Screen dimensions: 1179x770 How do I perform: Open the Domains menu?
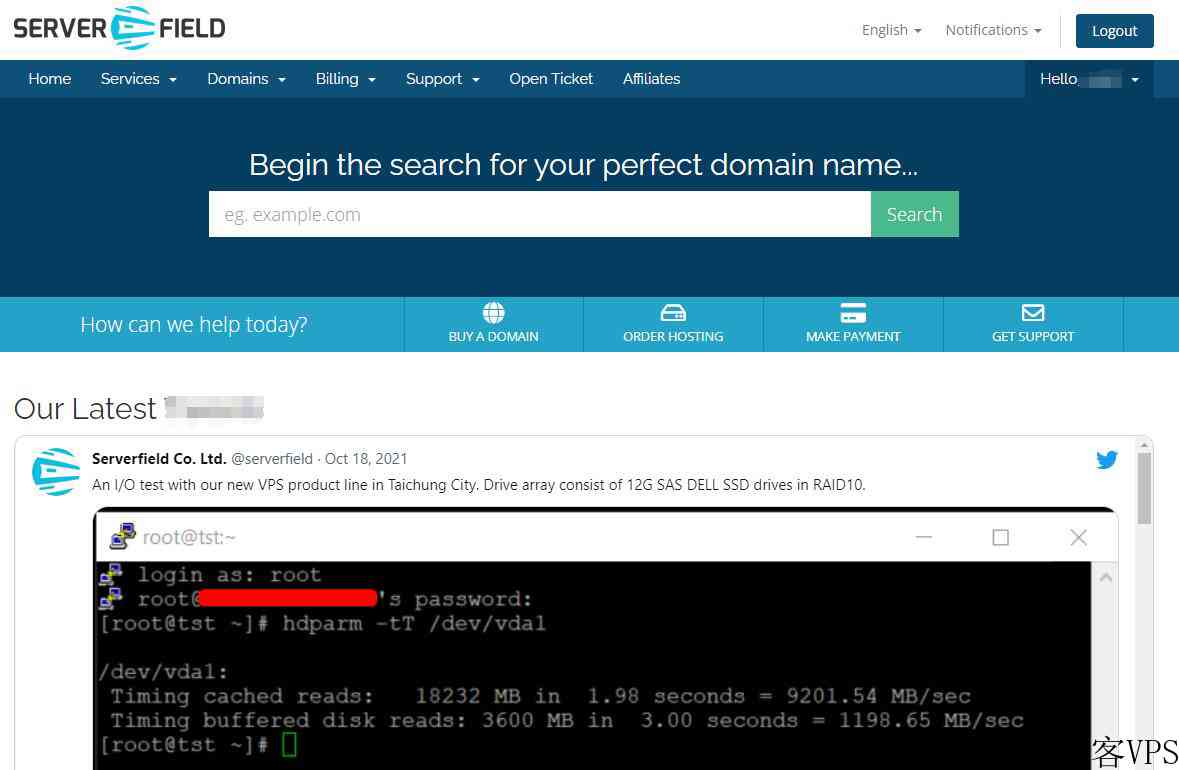click(x=247, y=78)
